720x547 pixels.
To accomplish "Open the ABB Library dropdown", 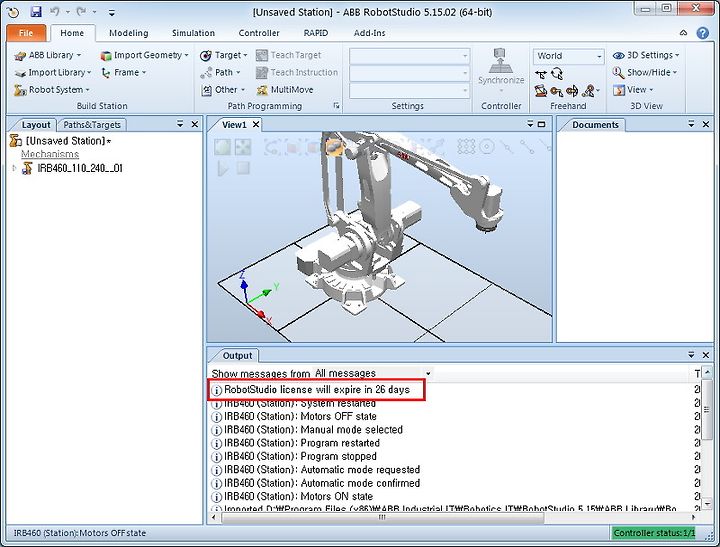I will (48, 55).
